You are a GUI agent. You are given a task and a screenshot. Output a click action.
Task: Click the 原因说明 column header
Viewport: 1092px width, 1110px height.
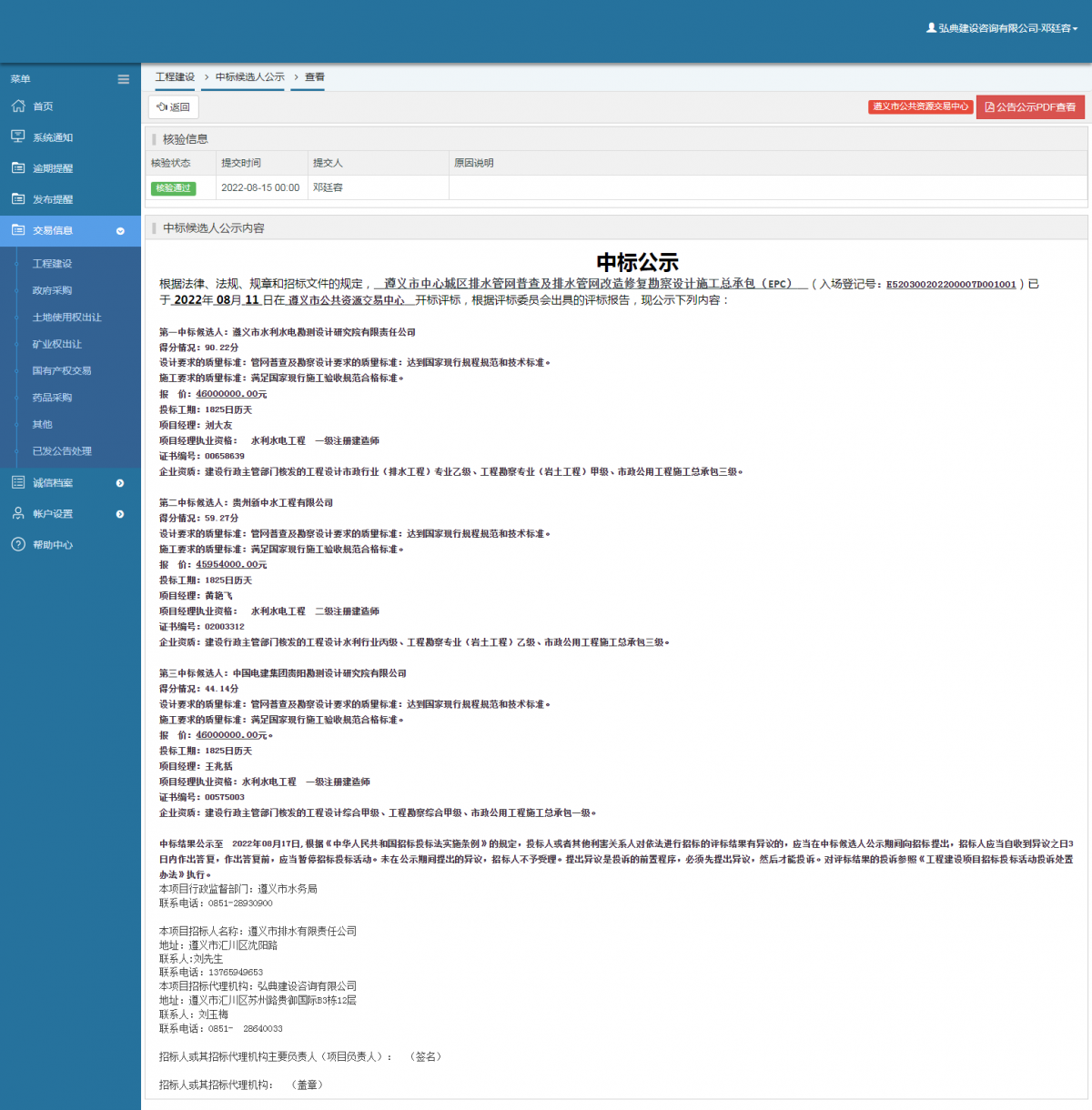(x=473, y=163)
